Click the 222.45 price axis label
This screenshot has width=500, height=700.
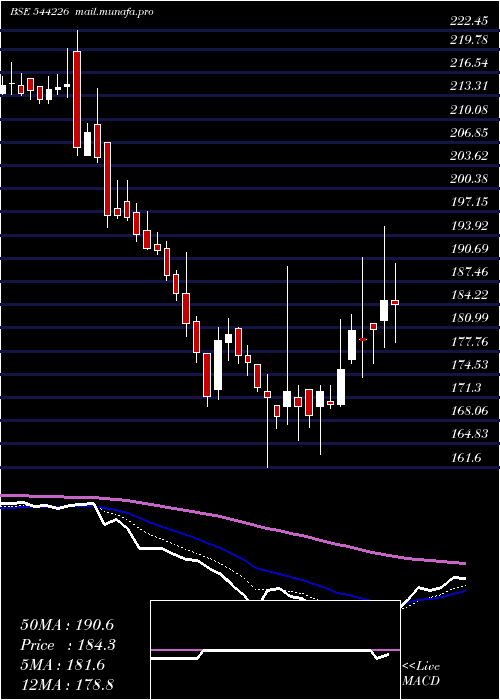(469, 21)
